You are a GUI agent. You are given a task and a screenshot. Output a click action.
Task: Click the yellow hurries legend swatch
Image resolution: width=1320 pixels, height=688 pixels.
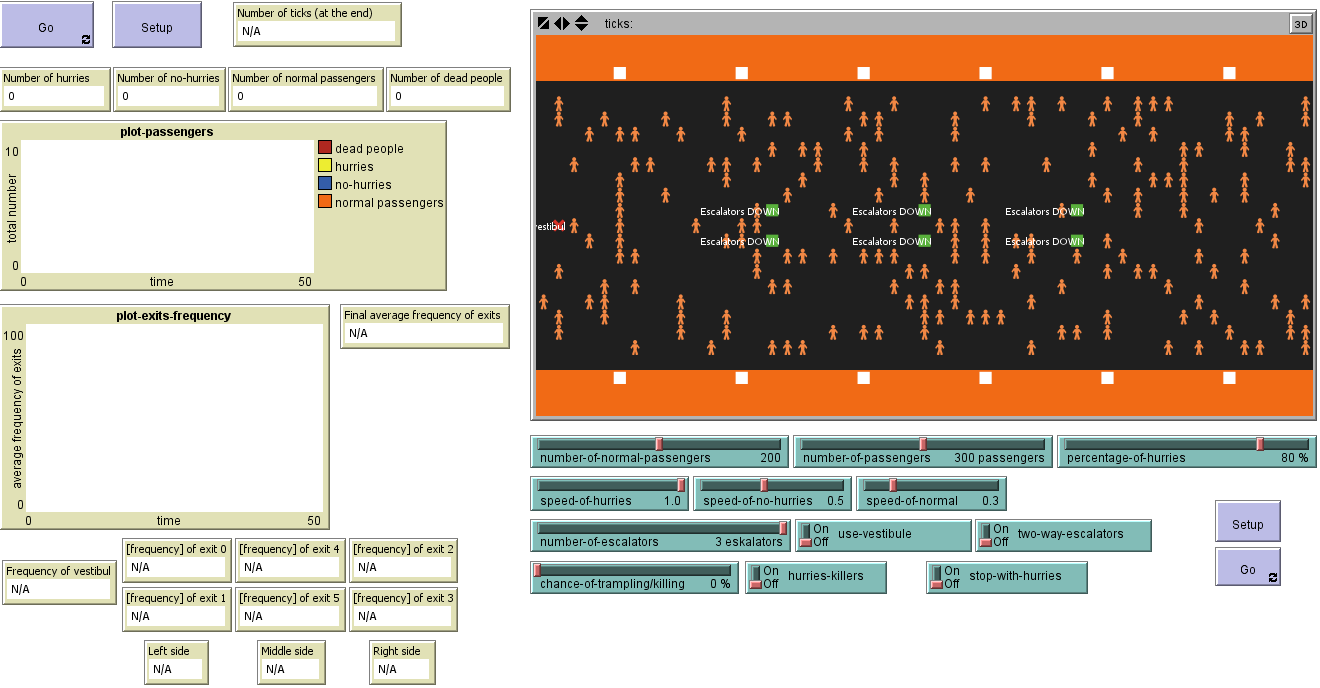[x=325, y=166]
